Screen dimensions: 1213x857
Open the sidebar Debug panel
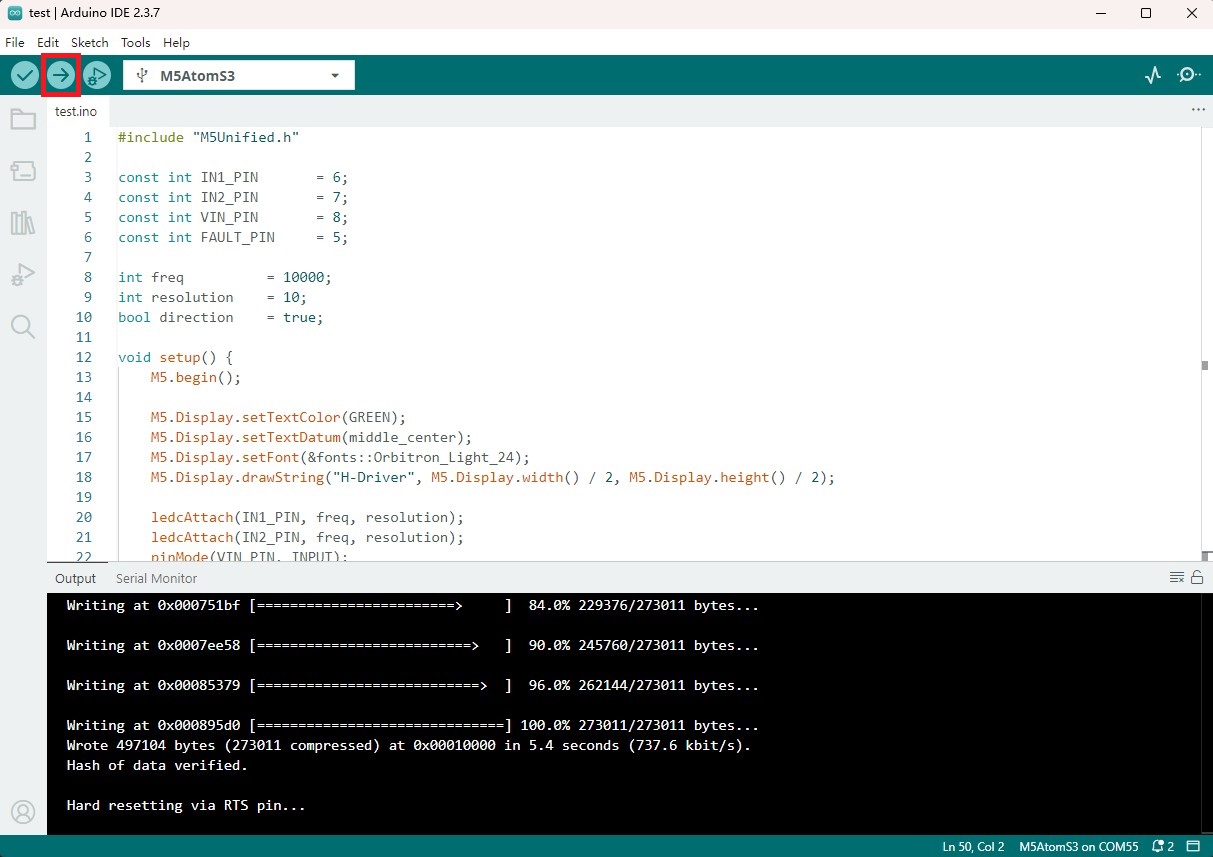coord(23,274)
